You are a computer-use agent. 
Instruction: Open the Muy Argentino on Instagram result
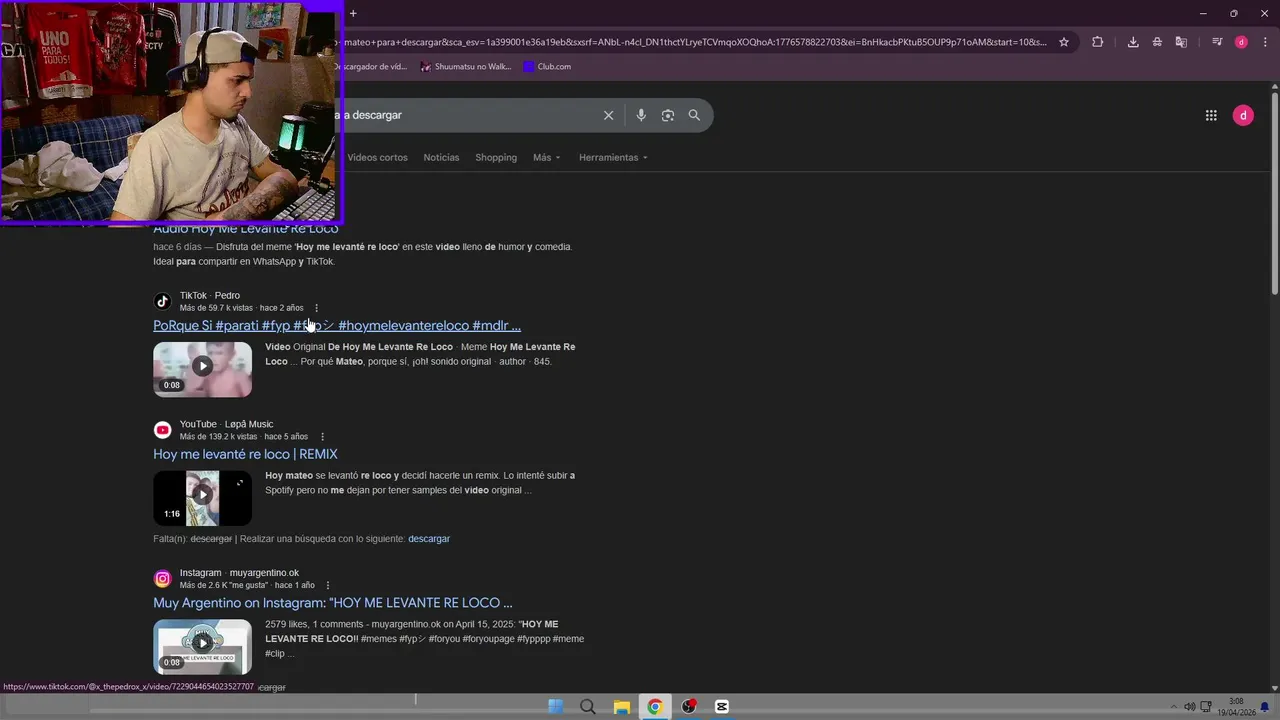click(x=333, y=603)
